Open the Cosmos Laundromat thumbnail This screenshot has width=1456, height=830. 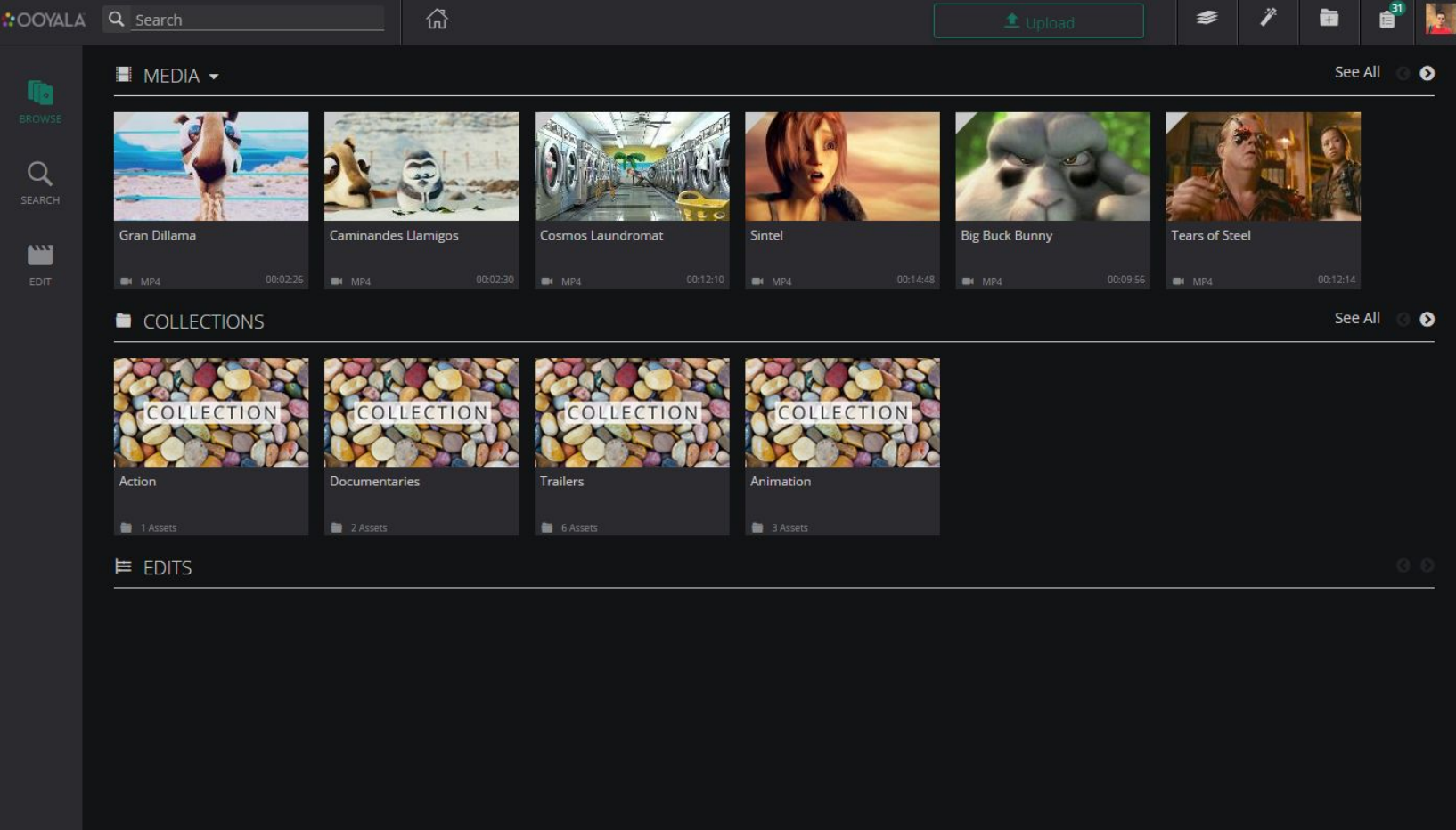(x=632, y=166)
